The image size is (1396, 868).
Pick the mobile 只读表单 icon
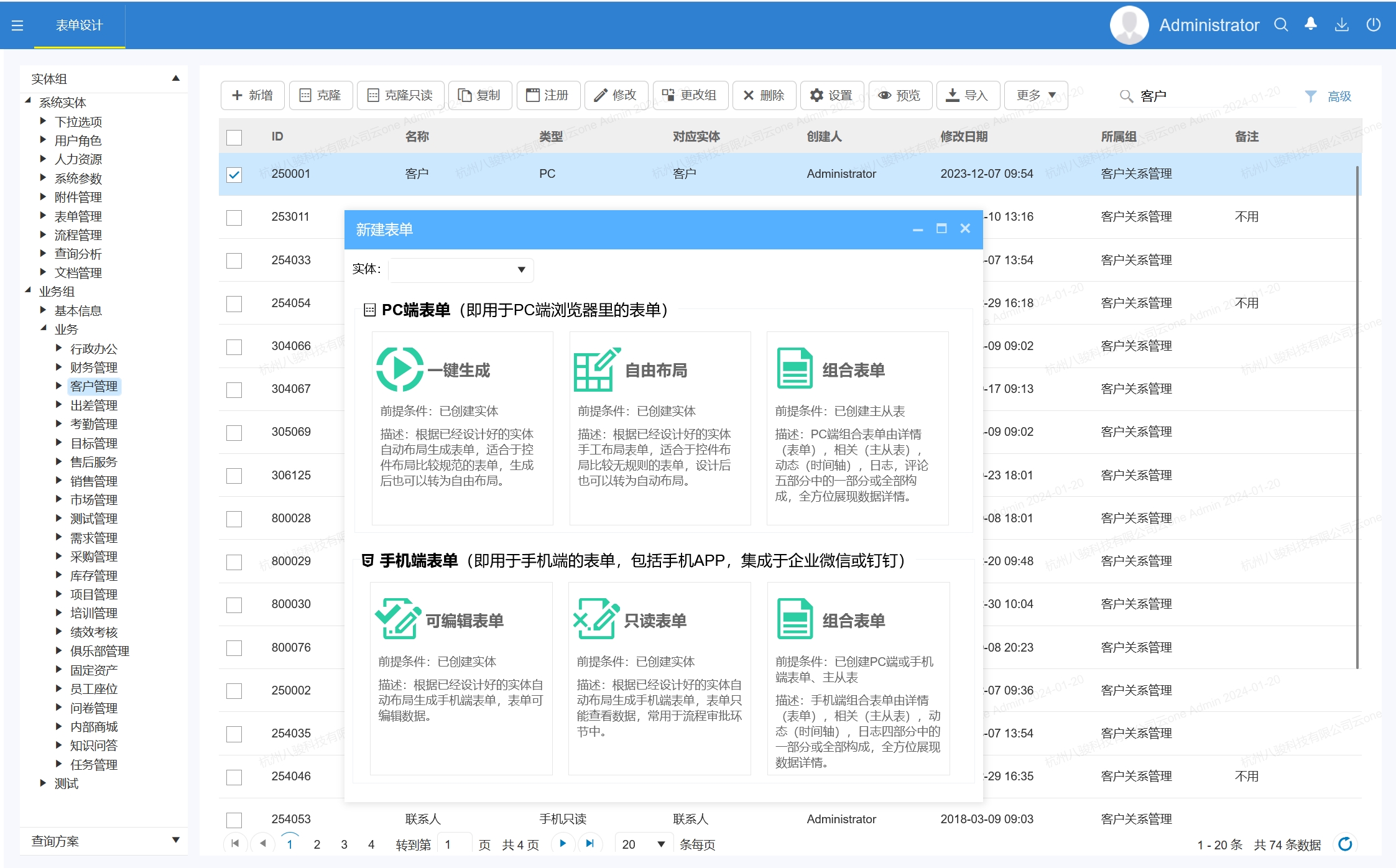[x=596, y=619]
